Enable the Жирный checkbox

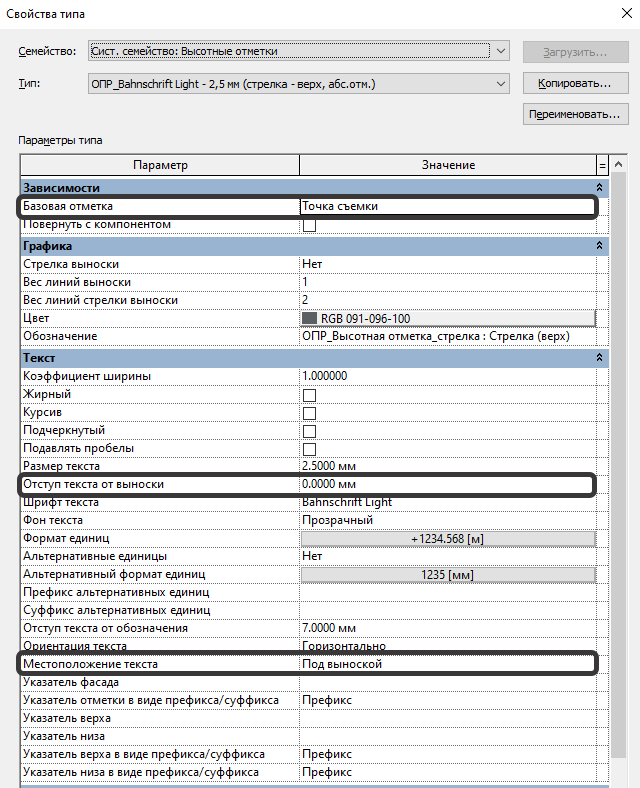[309, 395]
